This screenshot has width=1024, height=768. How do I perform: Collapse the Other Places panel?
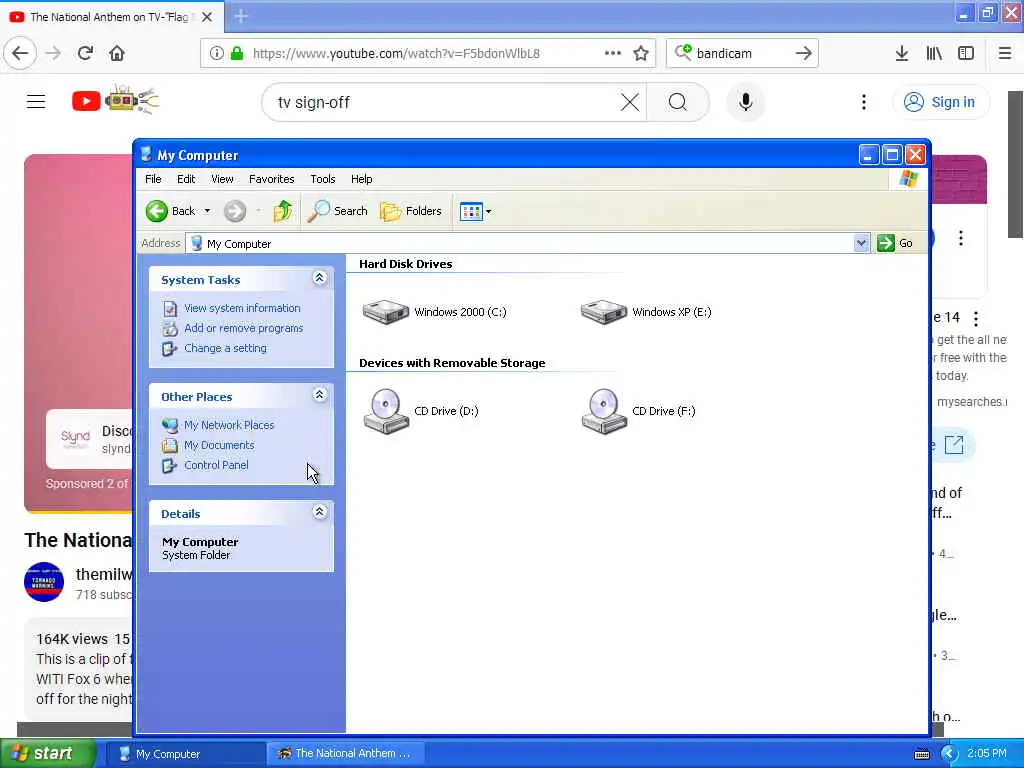(x=319, y=395)
